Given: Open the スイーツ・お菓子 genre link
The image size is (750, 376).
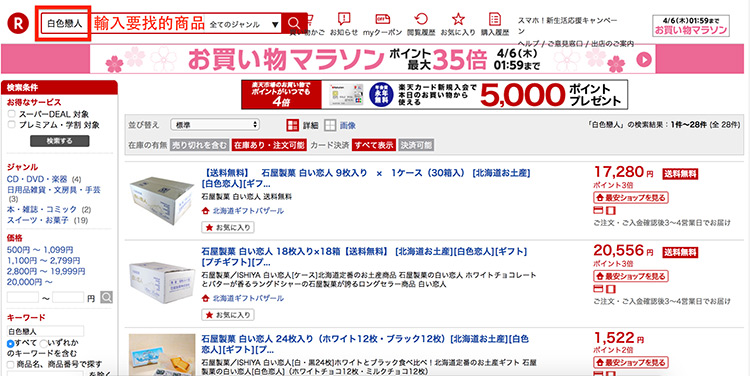Looking at the screenshot, I should click(38, 220).
